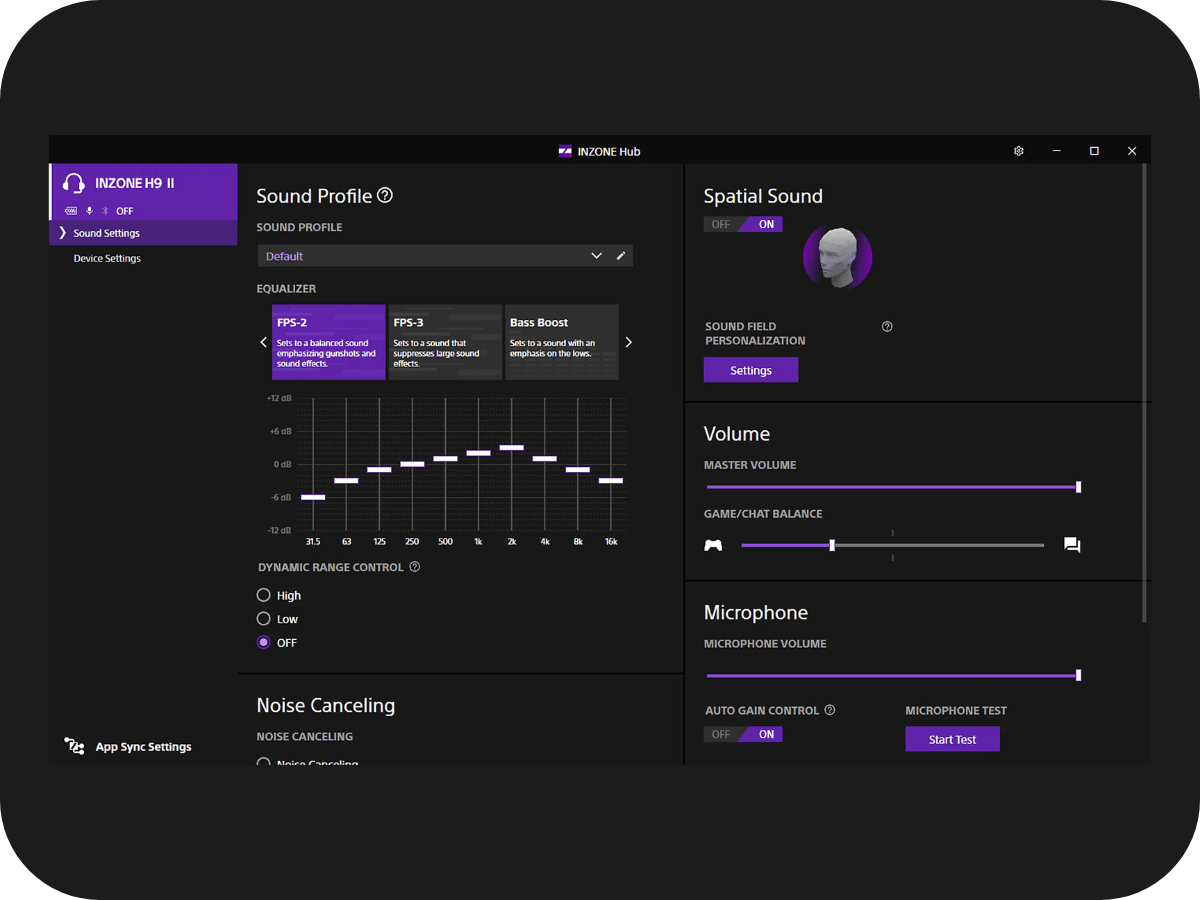This screenshot has height=900, width=1200.
Task: Show next equalizer presets with right arrow
Action: pos(629,342)
